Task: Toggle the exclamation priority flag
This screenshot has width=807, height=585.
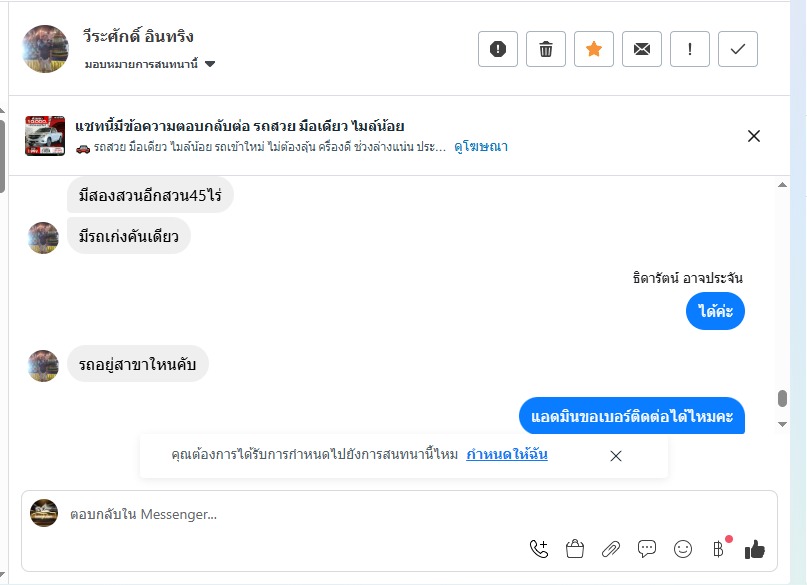Action: pyautogui.click(x=690, y=49)
